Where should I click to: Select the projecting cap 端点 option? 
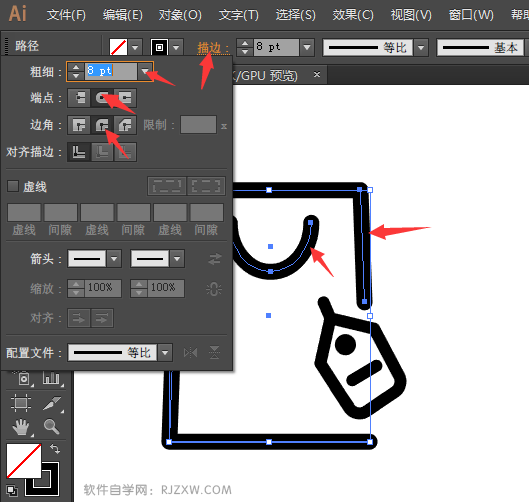[x=125, y=98]
